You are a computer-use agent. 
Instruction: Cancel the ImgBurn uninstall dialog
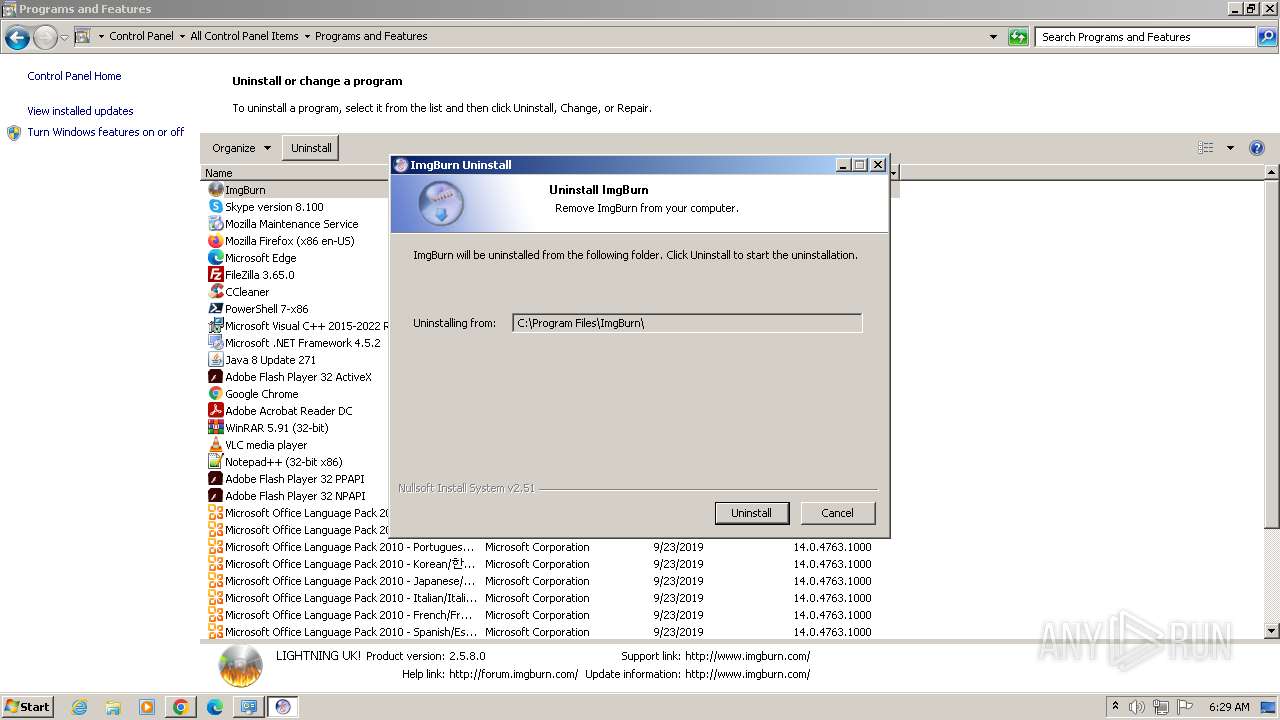click(837, 513)
